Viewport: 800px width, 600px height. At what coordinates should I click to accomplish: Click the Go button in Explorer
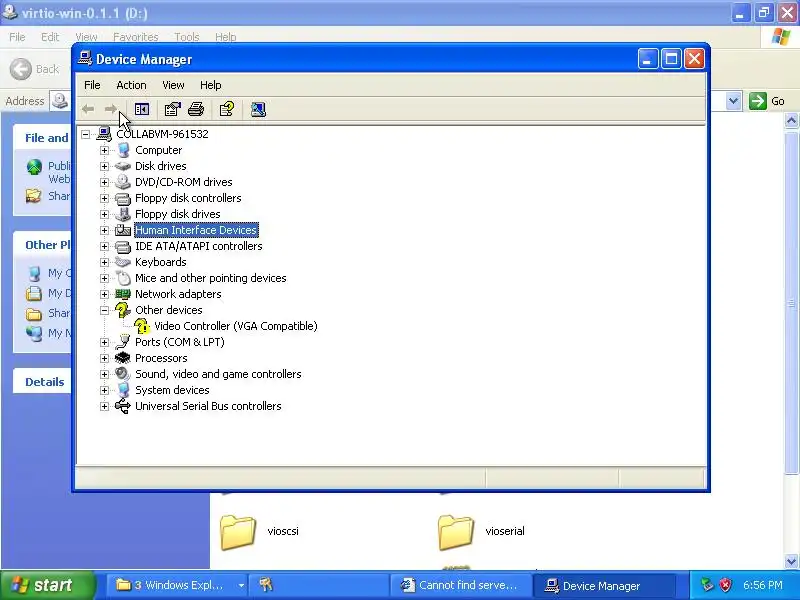click(x=767, y=101)
